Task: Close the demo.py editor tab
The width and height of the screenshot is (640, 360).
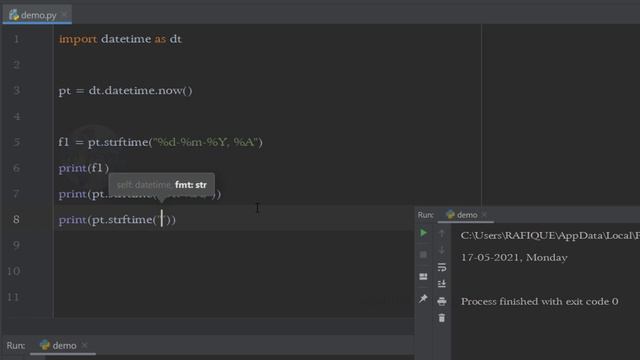Action: (x=64, y=15)
